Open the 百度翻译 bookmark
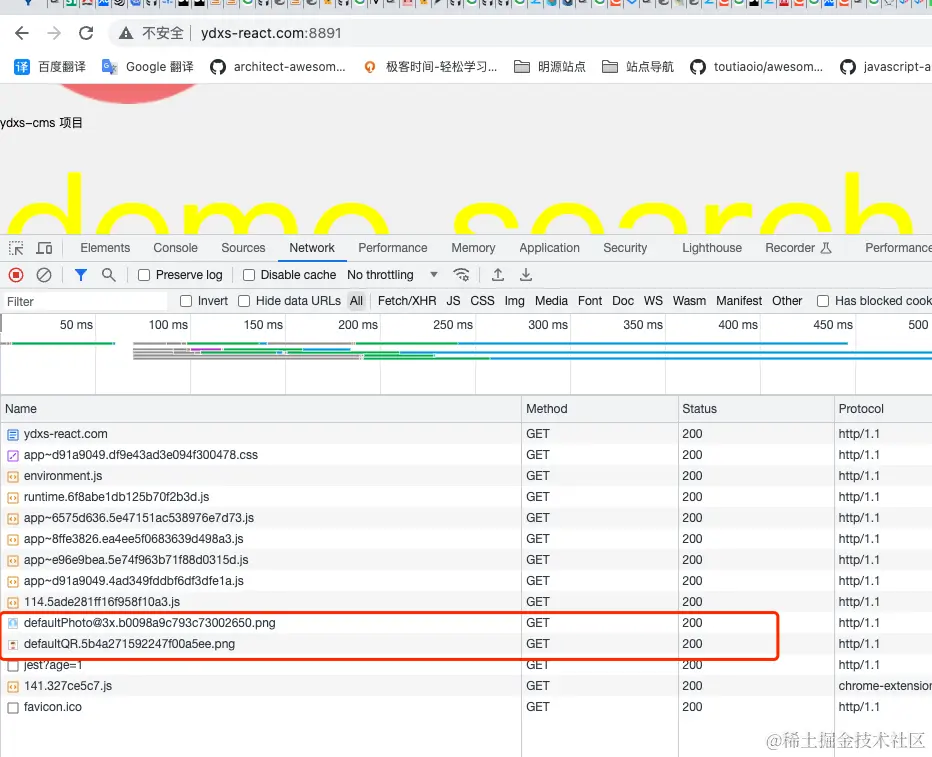932x757 pixels. pos(50,67)
